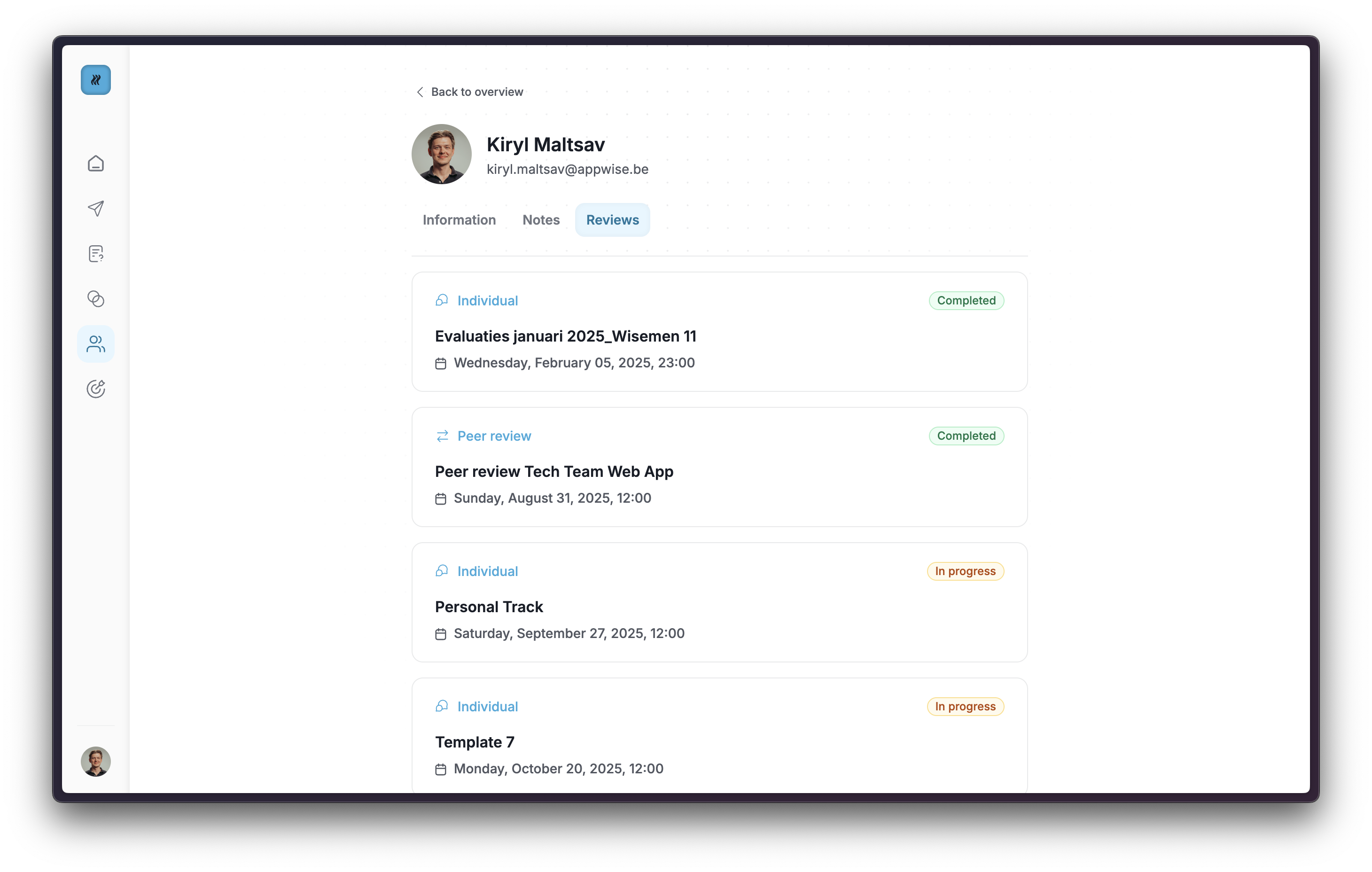Open the Template 7 review card
This screenshot has width=1372, height=872.
point(475,742)
